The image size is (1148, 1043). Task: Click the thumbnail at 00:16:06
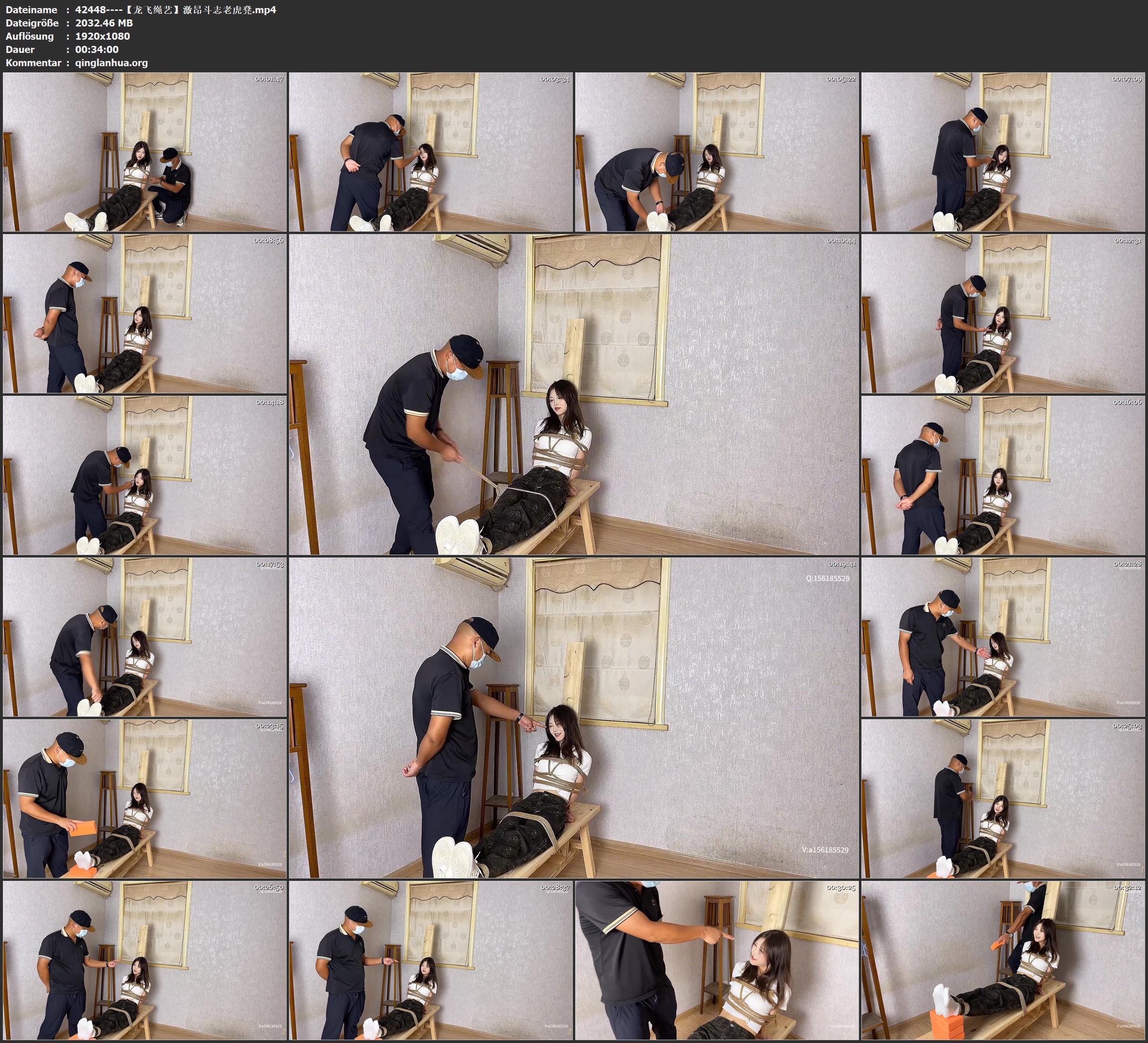(1003, 475)
